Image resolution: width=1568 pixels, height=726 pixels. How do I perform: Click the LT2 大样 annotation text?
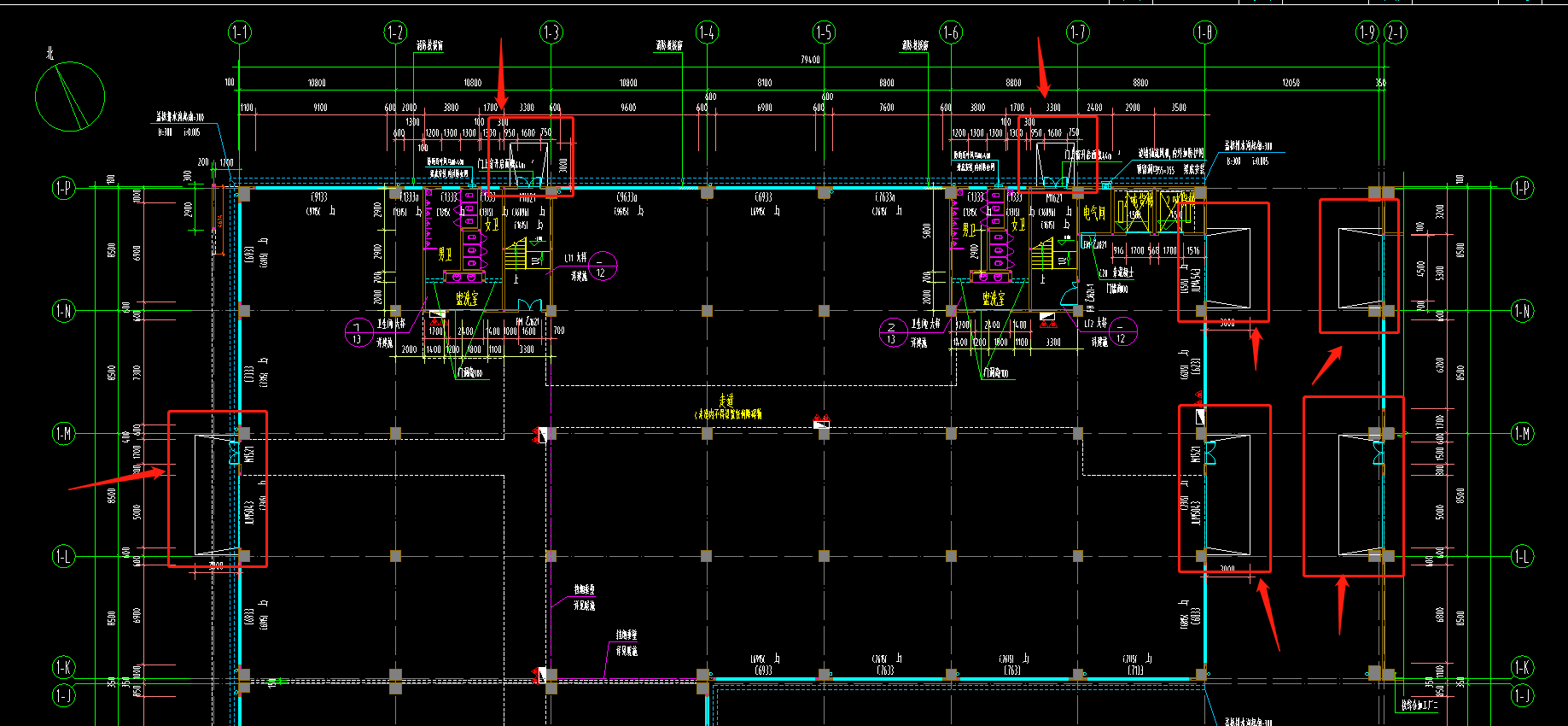pyautogui.click(x=1095, y=324)
